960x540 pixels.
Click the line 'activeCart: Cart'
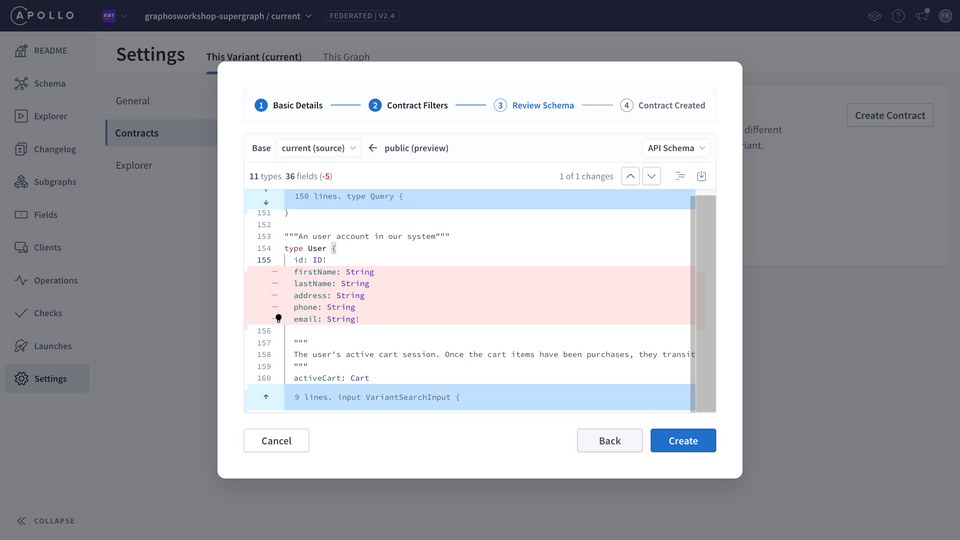click(x=331, y=378)
